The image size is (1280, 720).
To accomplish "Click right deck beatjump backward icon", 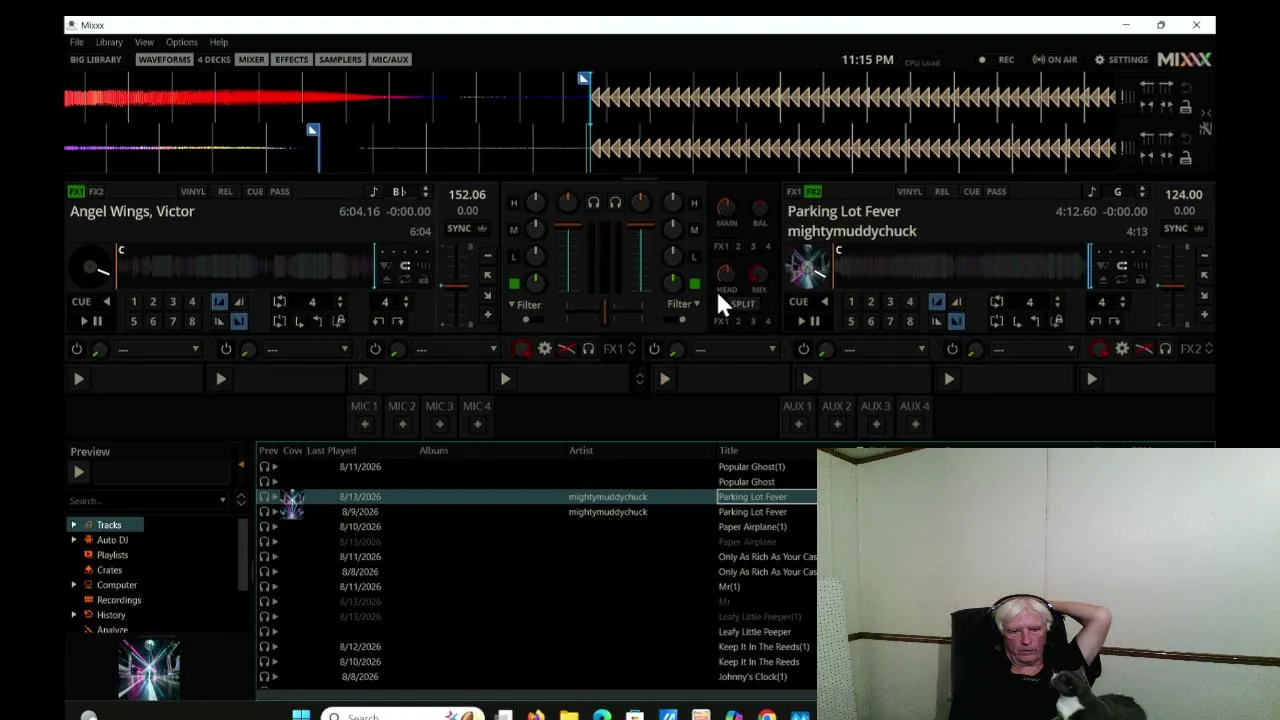I will (1096, 321).
